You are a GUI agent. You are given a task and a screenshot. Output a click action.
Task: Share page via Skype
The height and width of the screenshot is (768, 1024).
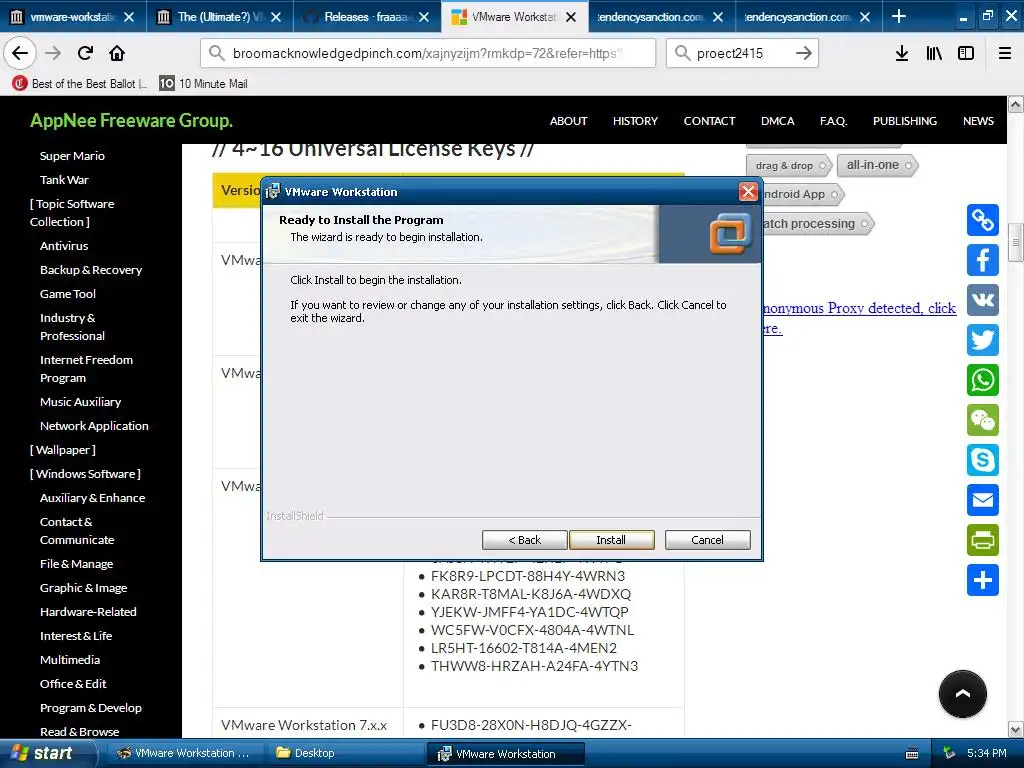(983, 460)
